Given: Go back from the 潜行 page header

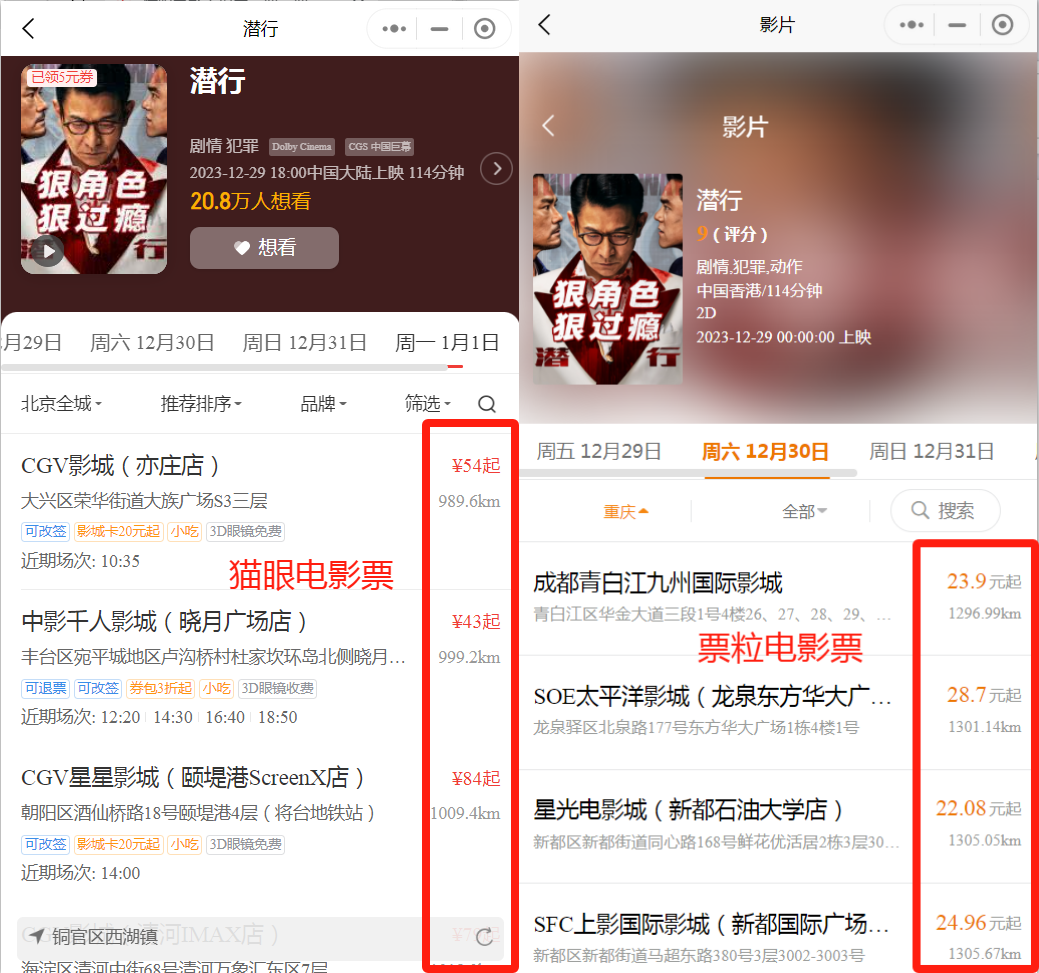Looking at the screenshot, I should 28,29.
